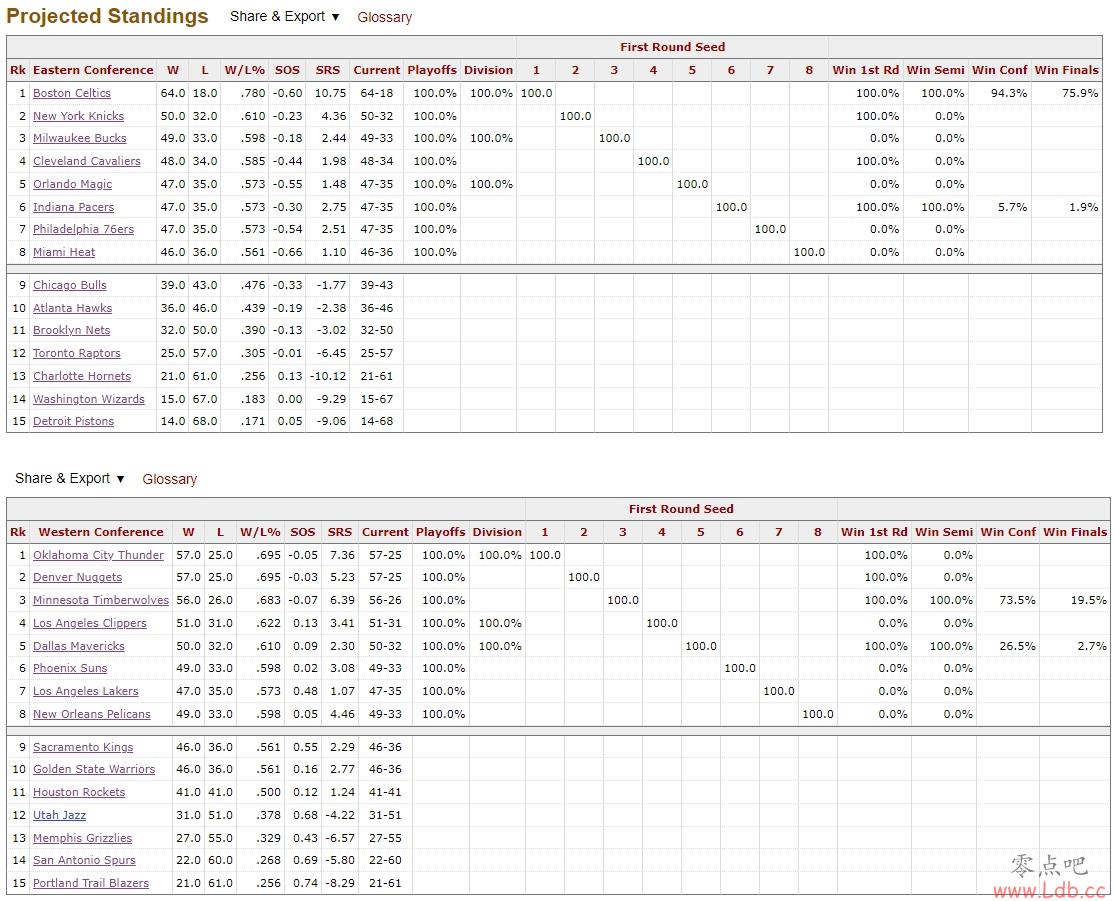Go to the San Antonio Spurs page
Image resolution: width=1115 pixels, height=901 pixels.
pos(84,860)
